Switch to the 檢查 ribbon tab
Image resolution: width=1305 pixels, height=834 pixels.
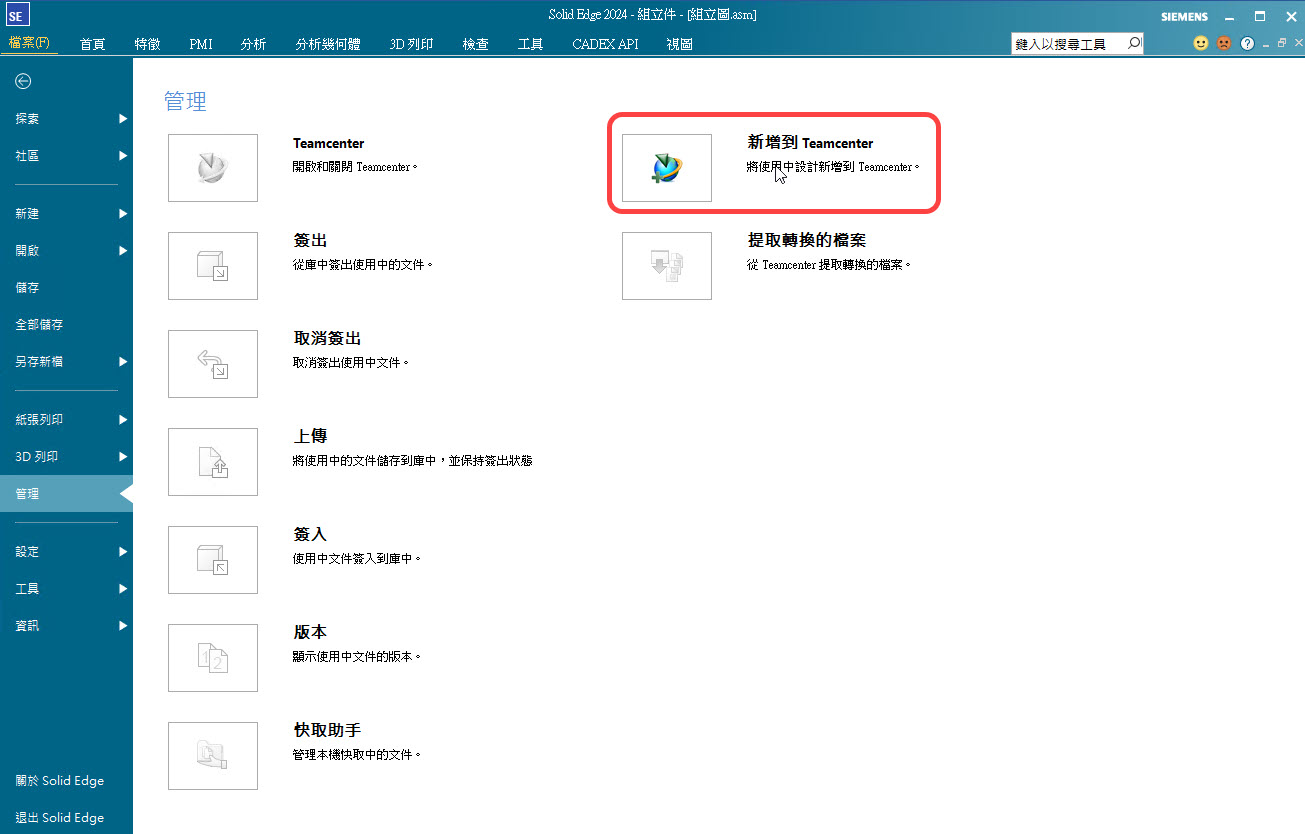point(476,44)
